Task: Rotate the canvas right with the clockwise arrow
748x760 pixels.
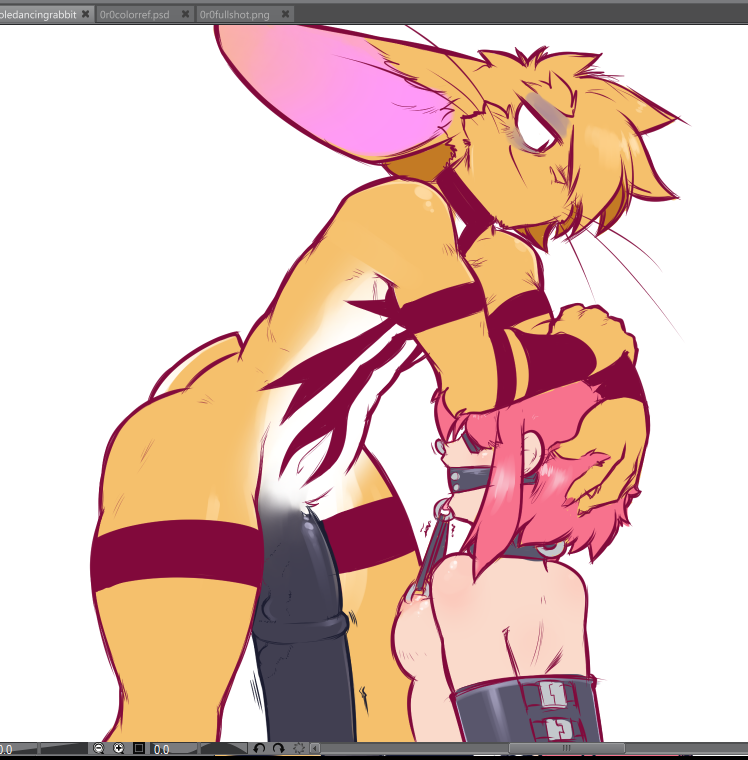Action: point(278,748)
